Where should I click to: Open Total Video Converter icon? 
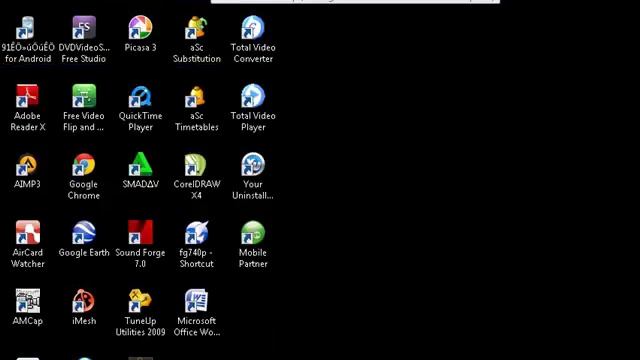point(253,28)
